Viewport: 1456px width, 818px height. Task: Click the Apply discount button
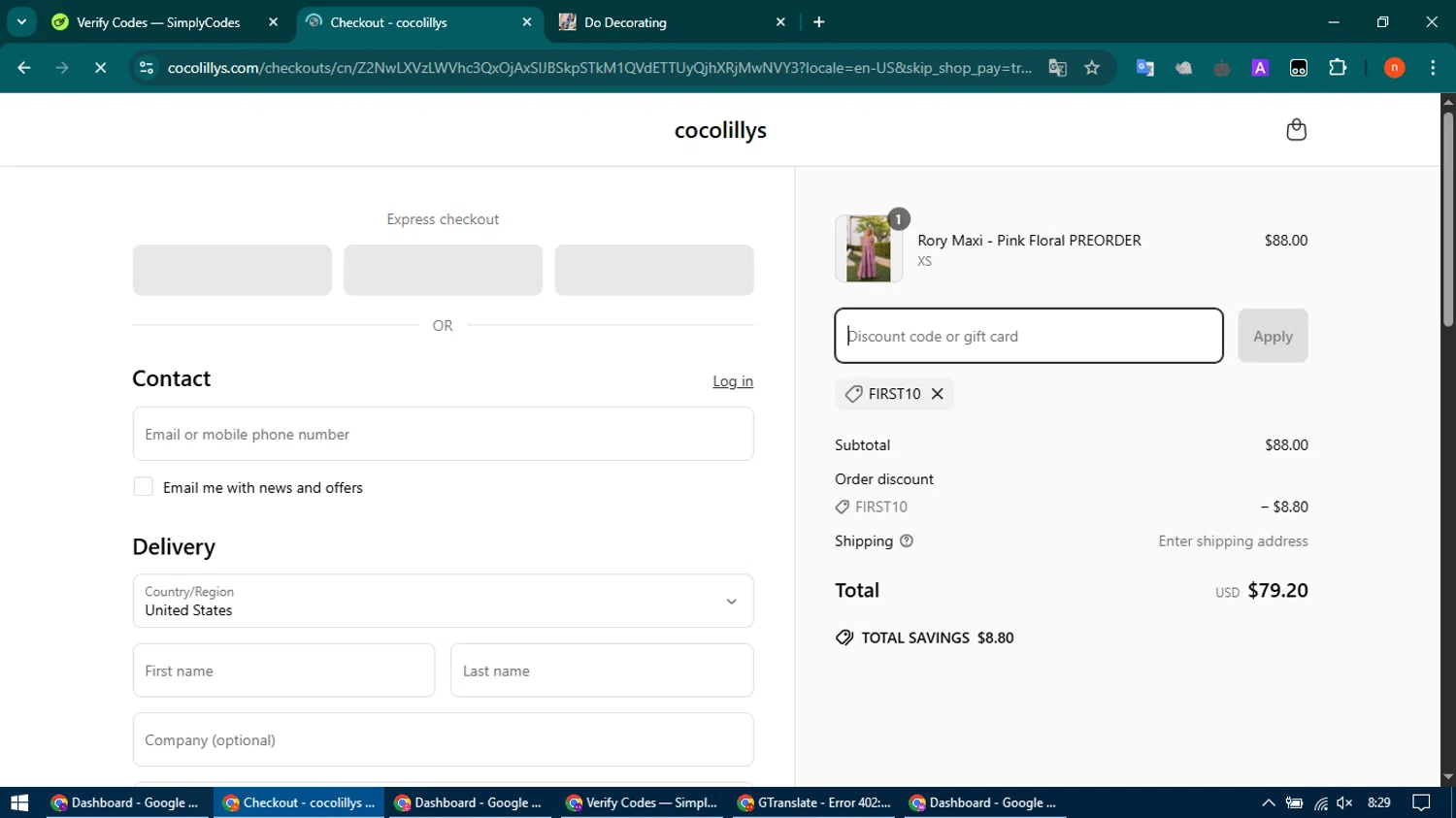(x=1273, y=336)
